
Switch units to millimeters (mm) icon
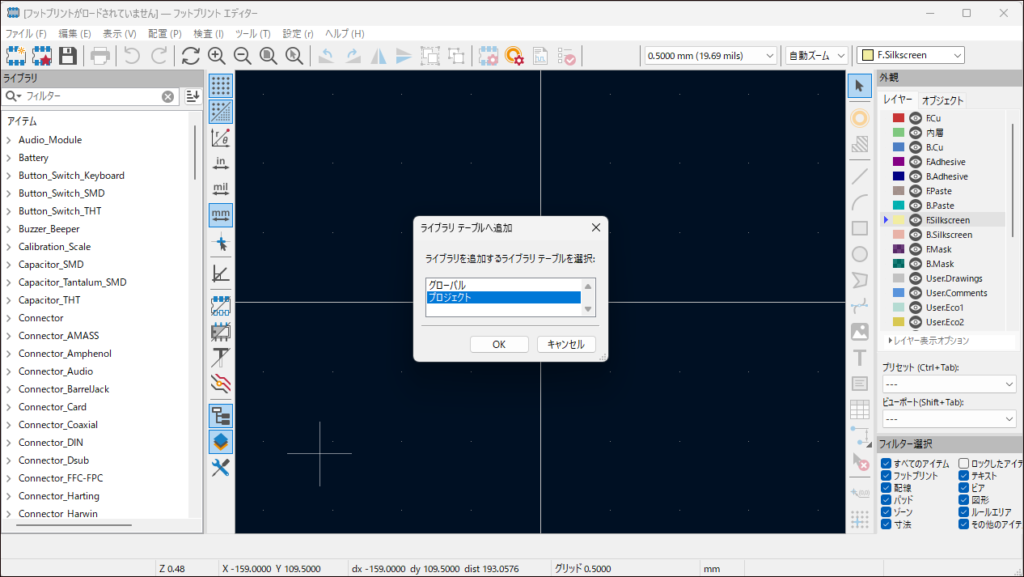point(221,214)
